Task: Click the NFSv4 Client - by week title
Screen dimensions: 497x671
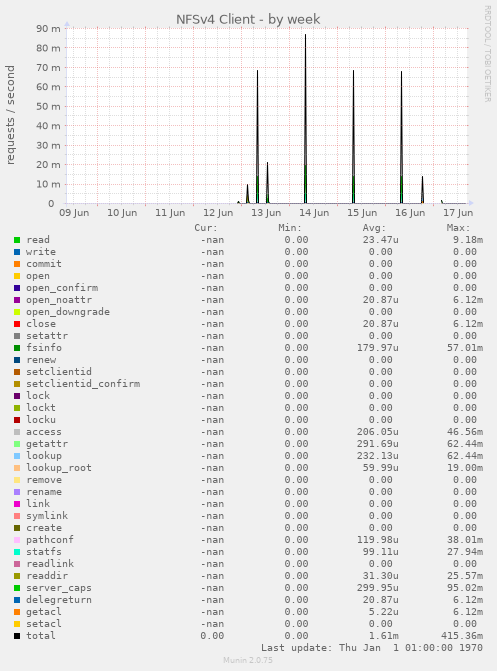Action: click(248, 19)
